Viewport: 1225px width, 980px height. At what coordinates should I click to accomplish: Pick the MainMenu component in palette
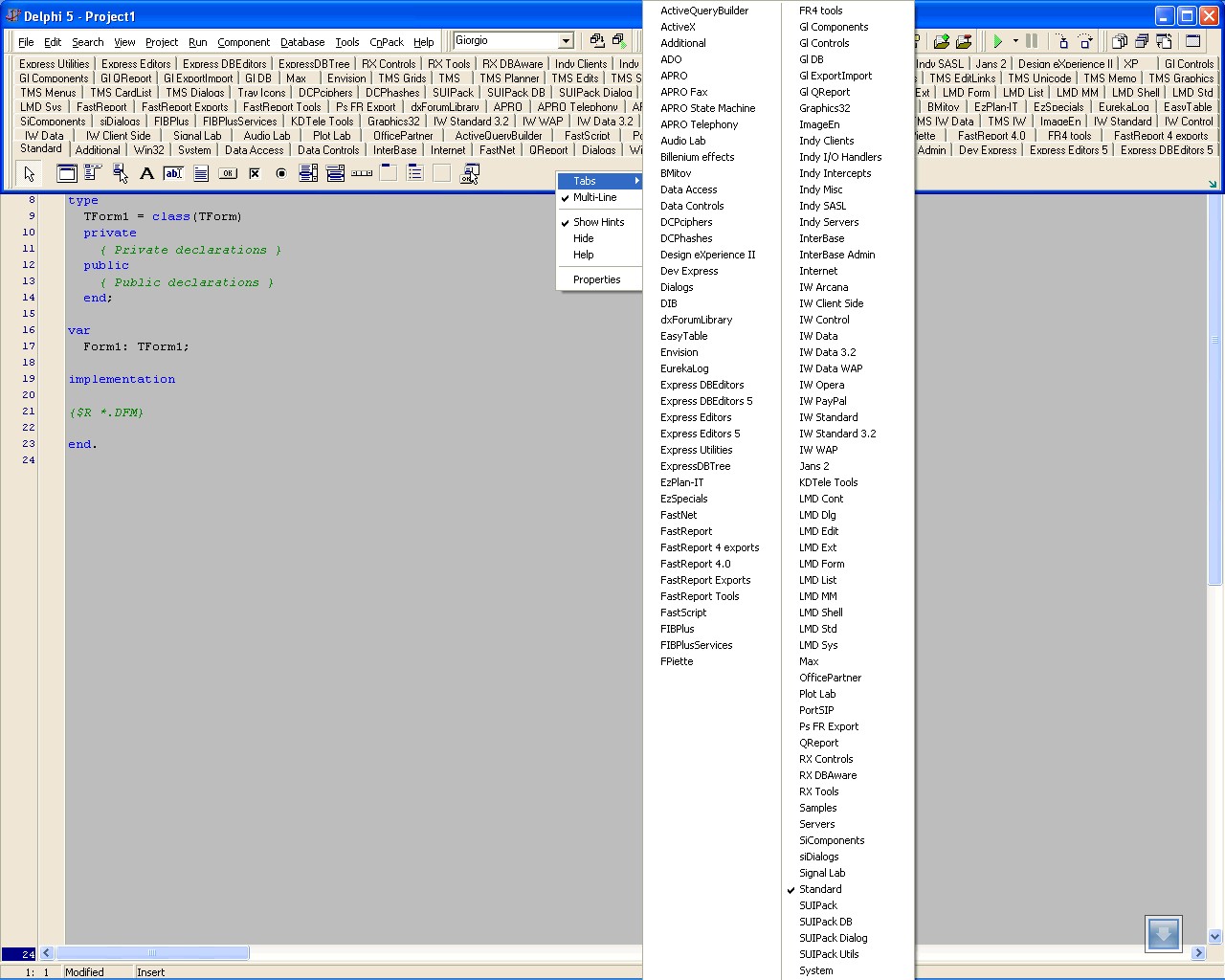click(93, 173)
